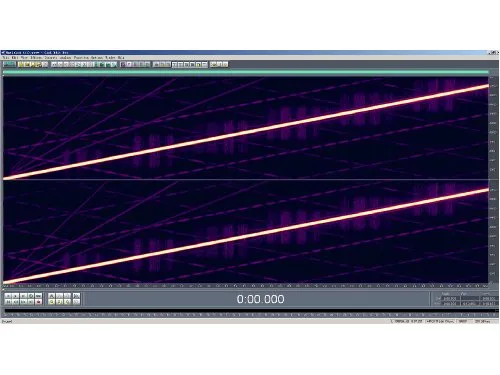Click the Zoom In Horizontally icon

52,296
